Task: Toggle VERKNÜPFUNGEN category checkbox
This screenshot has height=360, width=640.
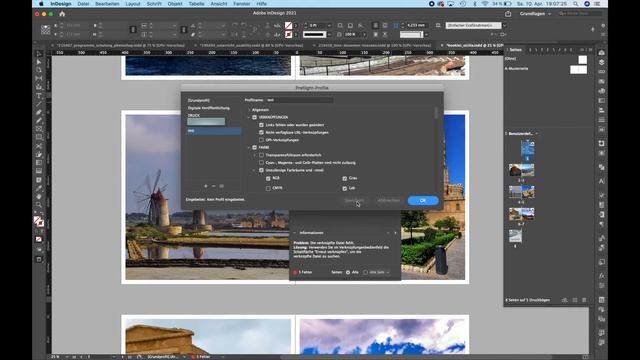Action: 255,117
